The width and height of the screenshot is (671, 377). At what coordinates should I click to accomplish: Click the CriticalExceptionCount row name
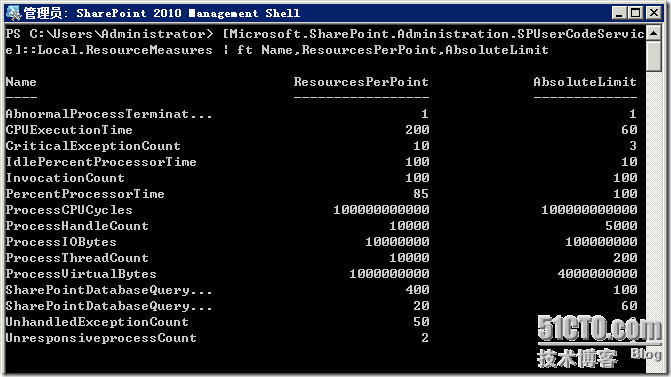click(x=93, y=146)
